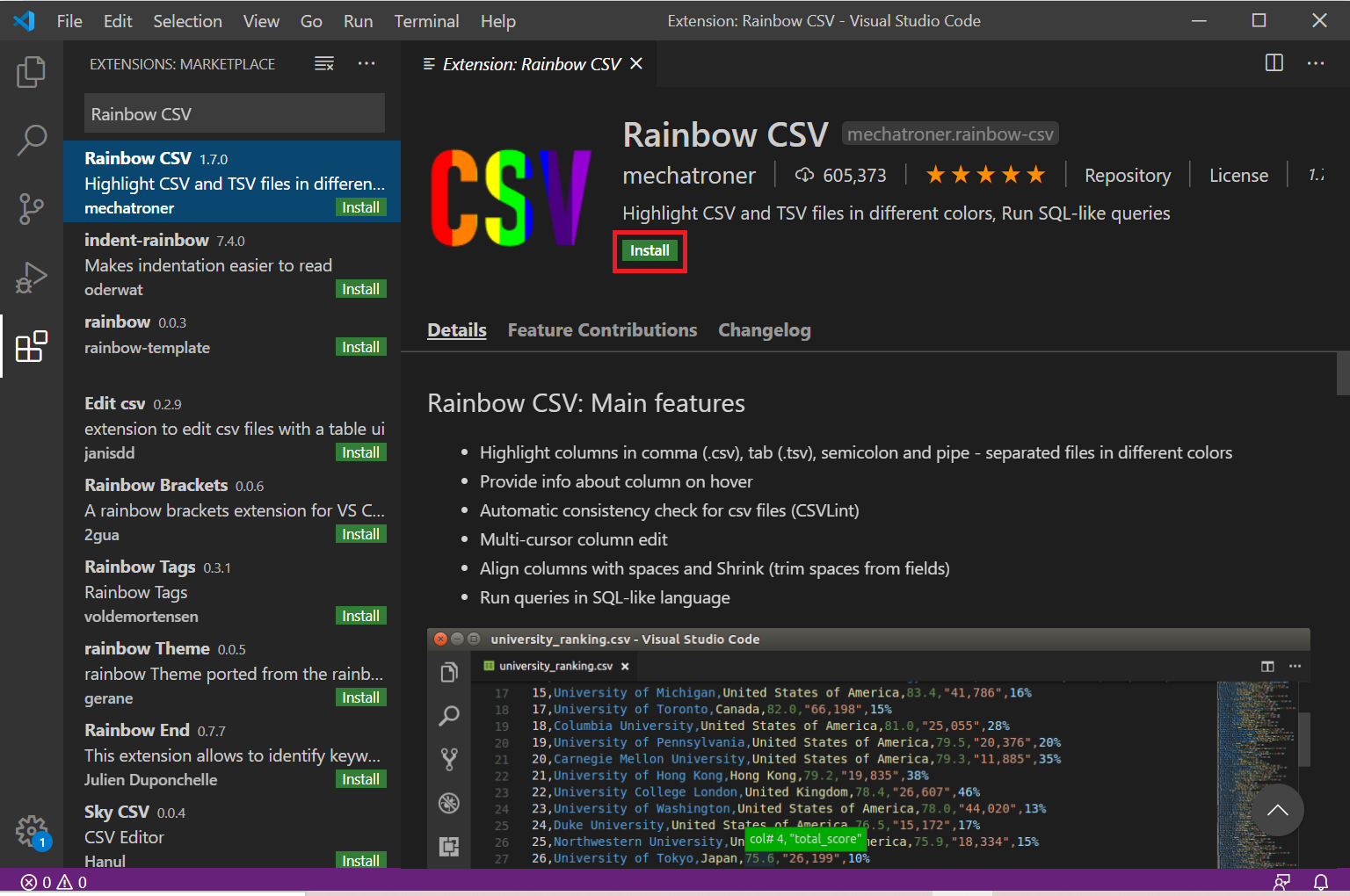Open the Changelog tab

point(765,330)
